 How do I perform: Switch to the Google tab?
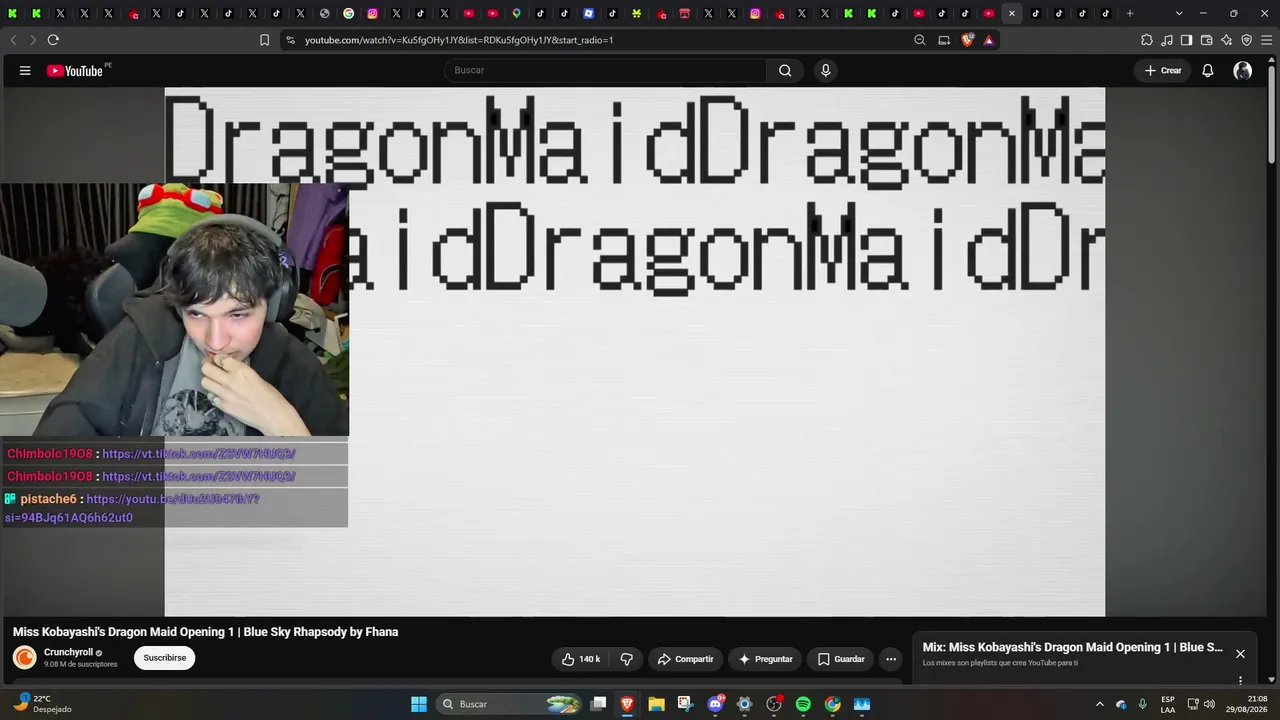(x=349, y=13)
